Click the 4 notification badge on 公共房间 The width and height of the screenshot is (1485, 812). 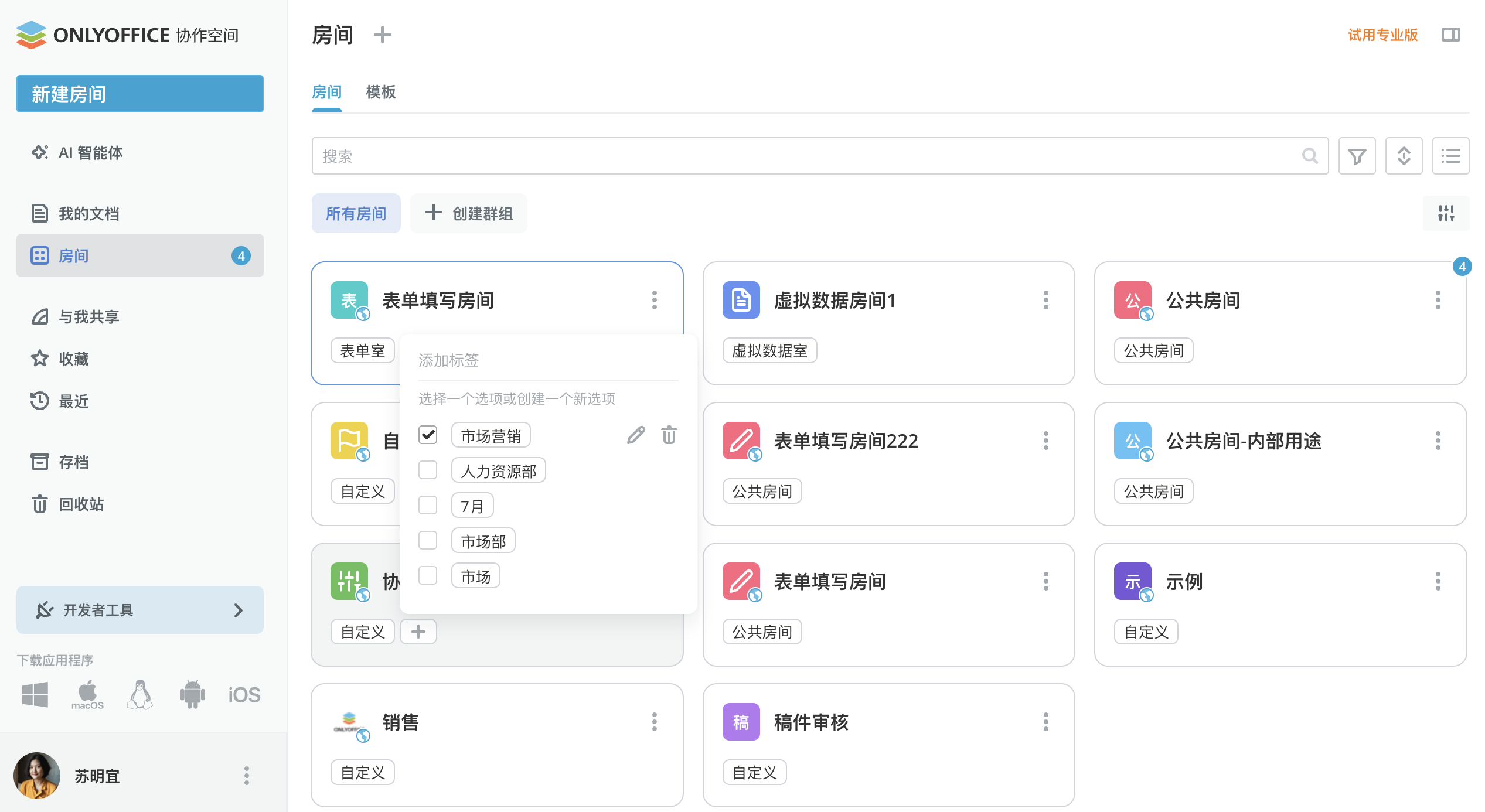(1462, 267)
